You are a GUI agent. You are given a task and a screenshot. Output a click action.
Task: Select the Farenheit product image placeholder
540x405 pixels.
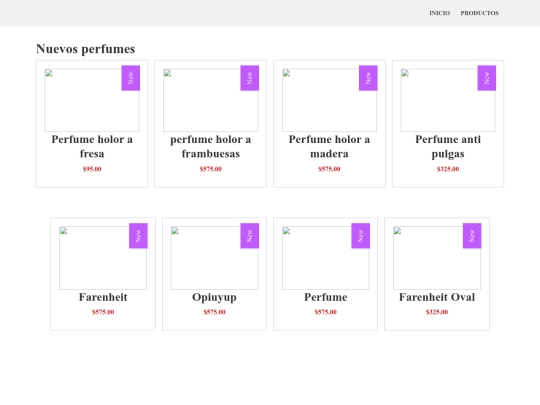[x=103, y=258]
